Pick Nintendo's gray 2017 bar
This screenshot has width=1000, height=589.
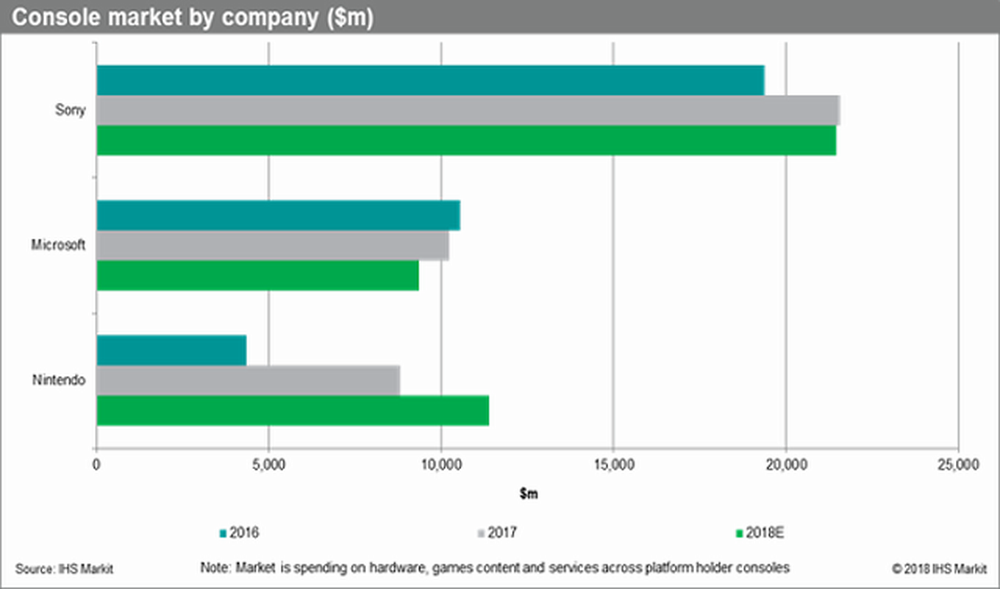pos(248,380)
